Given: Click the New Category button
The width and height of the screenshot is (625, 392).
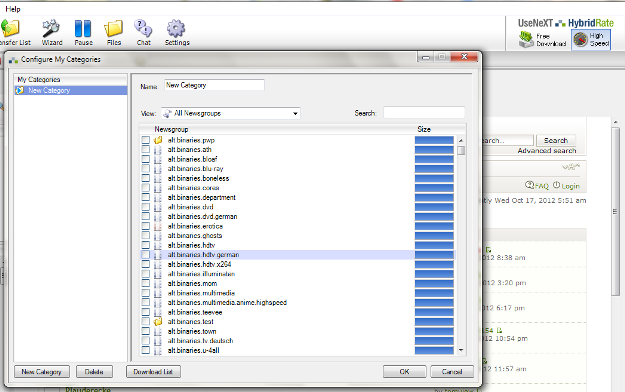Looking at the screenshot, I should point(41,372).
